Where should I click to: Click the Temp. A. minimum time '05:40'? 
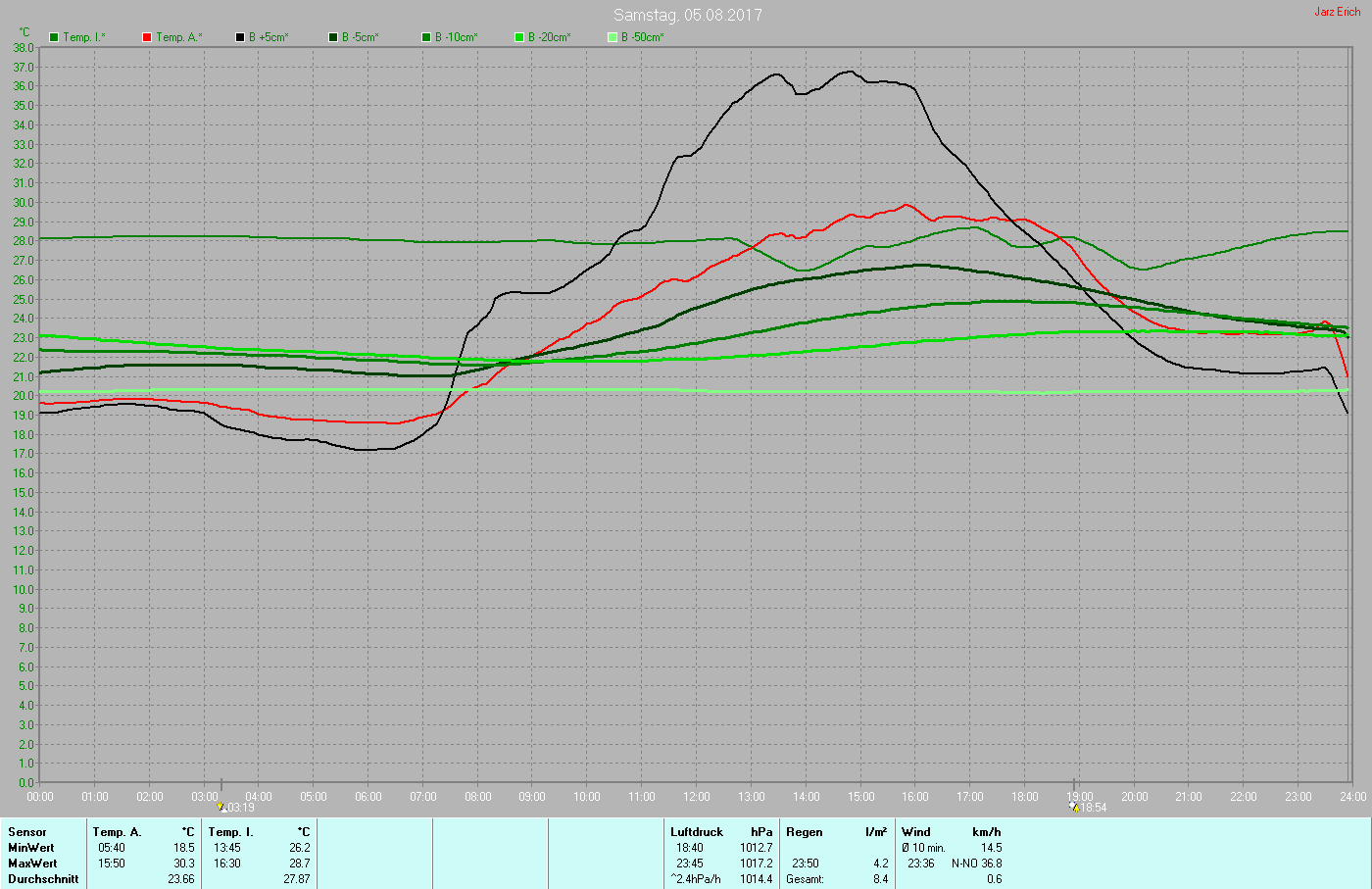[112, 848]
